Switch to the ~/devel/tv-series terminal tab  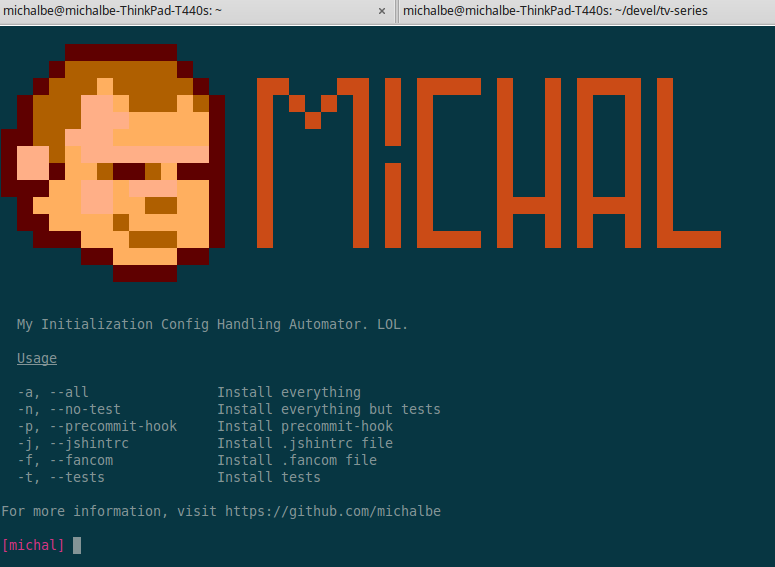pos(586,11)
